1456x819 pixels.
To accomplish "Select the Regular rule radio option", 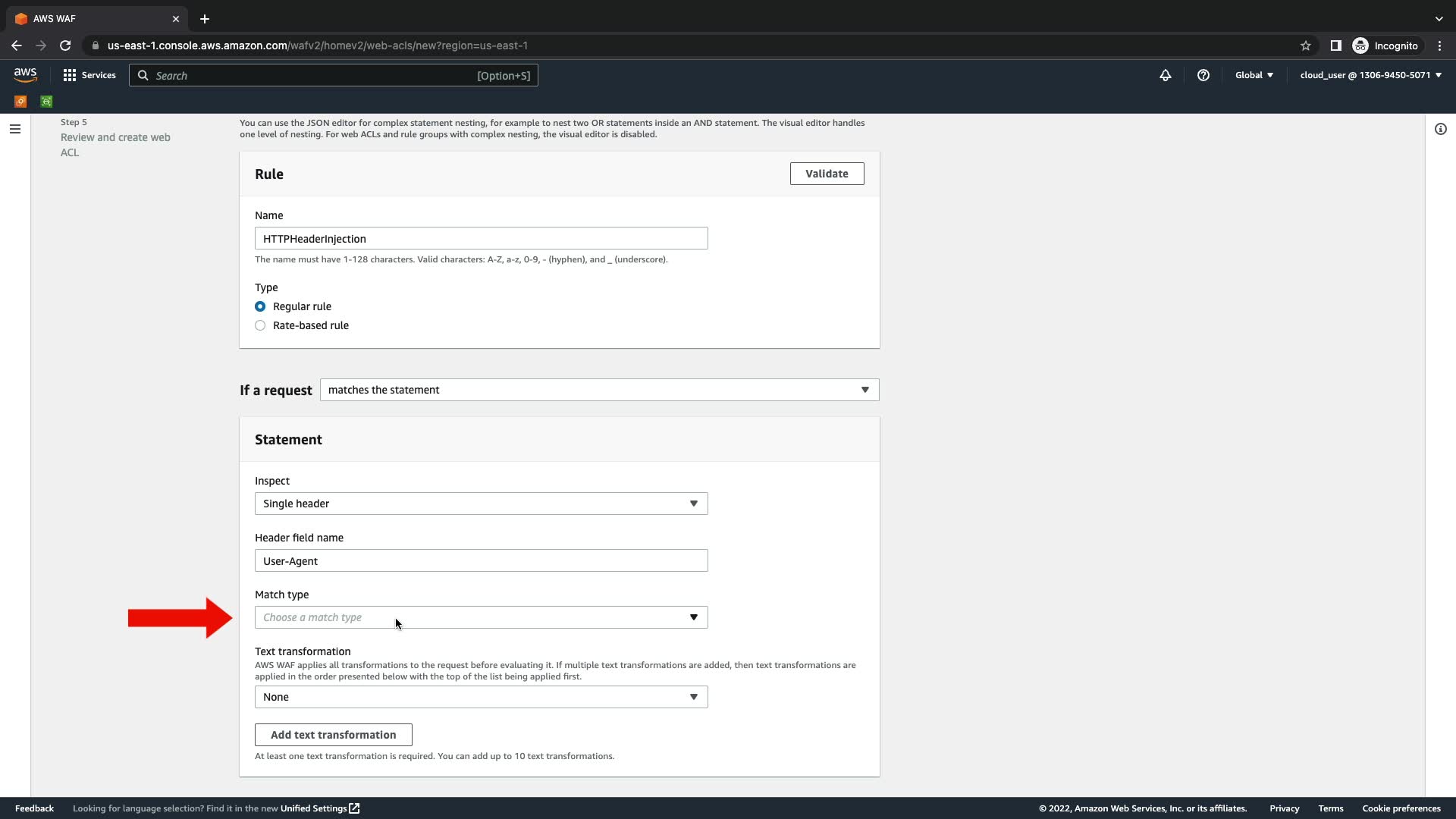I will (260, 306).
